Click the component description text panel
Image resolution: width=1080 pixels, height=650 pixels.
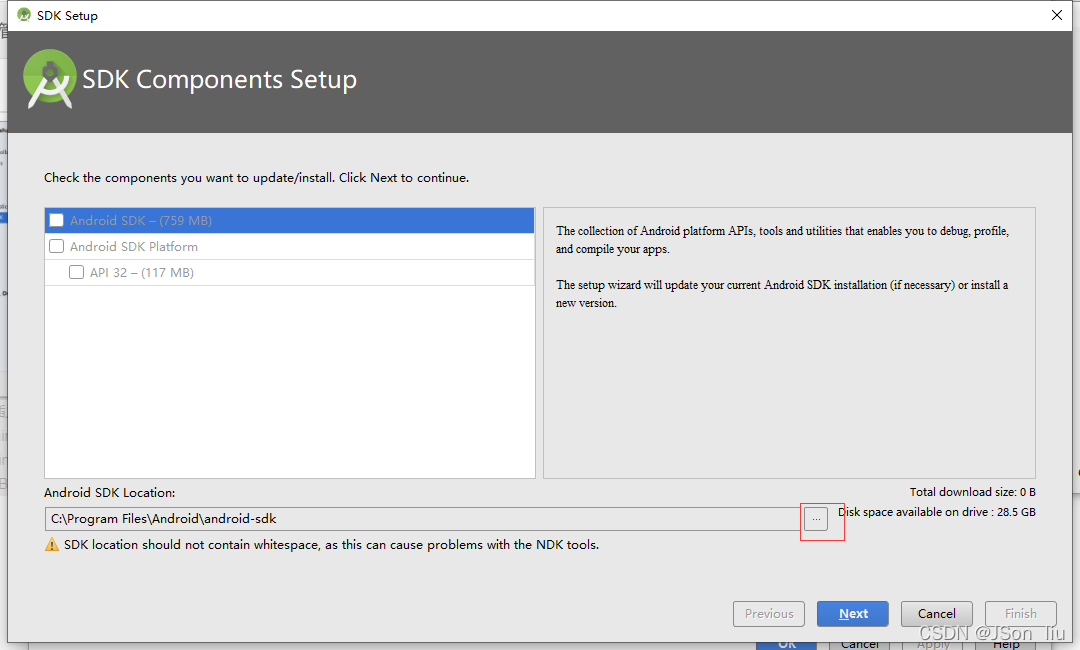pyautogui.click(x=789, y=343)
